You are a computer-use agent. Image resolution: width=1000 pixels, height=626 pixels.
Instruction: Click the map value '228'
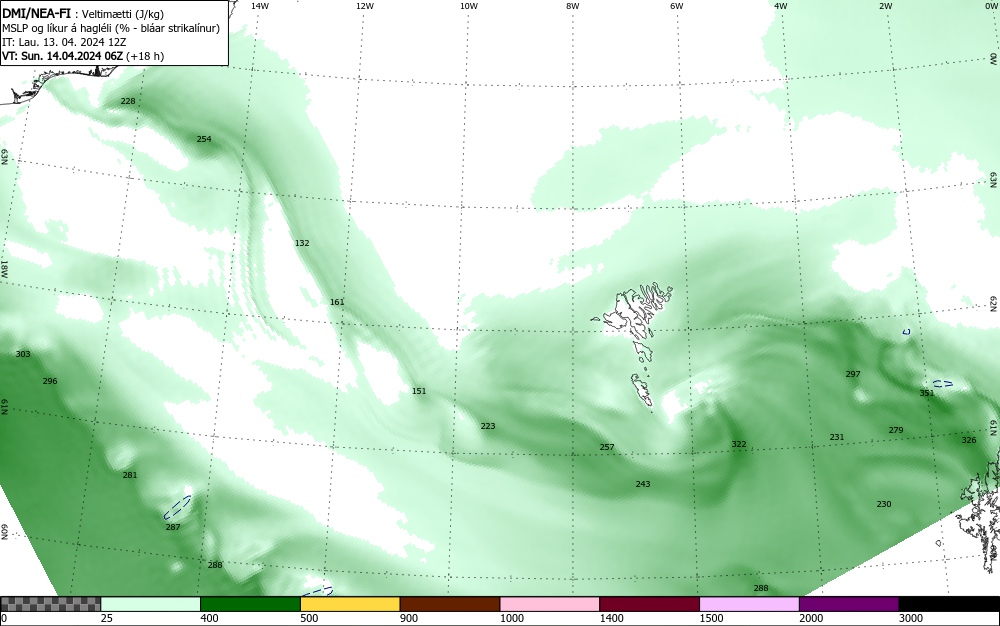point(128,101)
